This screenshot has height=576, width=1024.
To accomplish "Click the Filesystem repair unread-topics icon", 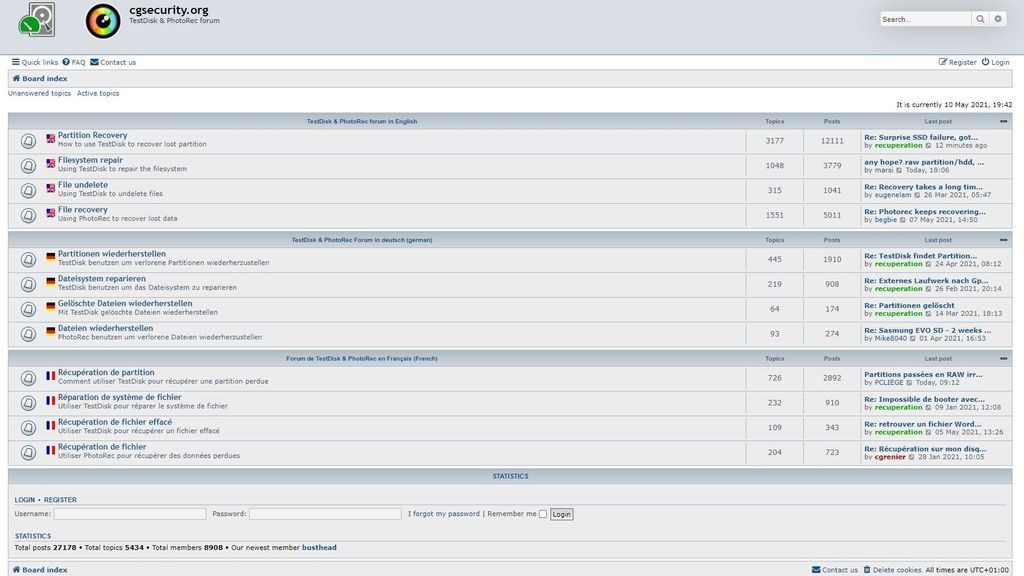I will pos(28,166).
